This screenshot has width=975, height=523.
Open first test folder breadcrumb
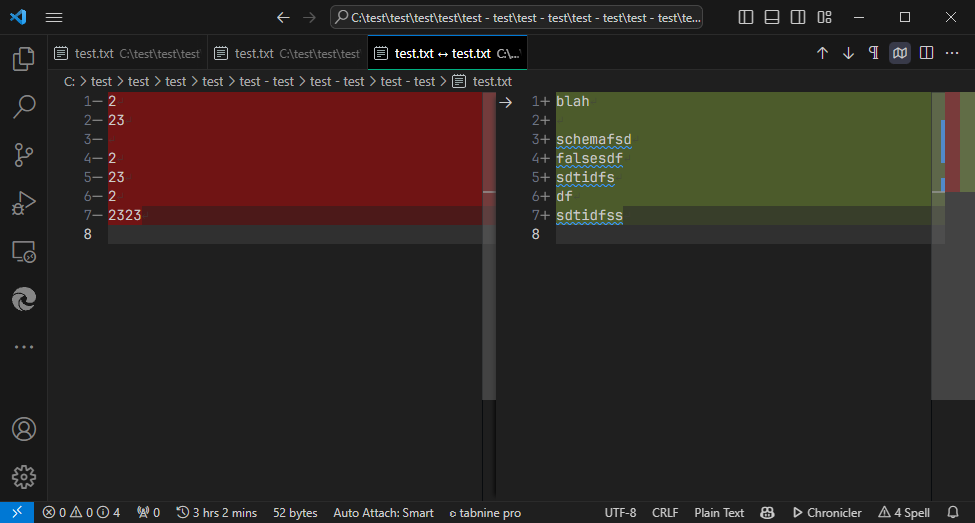click(101, 81)
